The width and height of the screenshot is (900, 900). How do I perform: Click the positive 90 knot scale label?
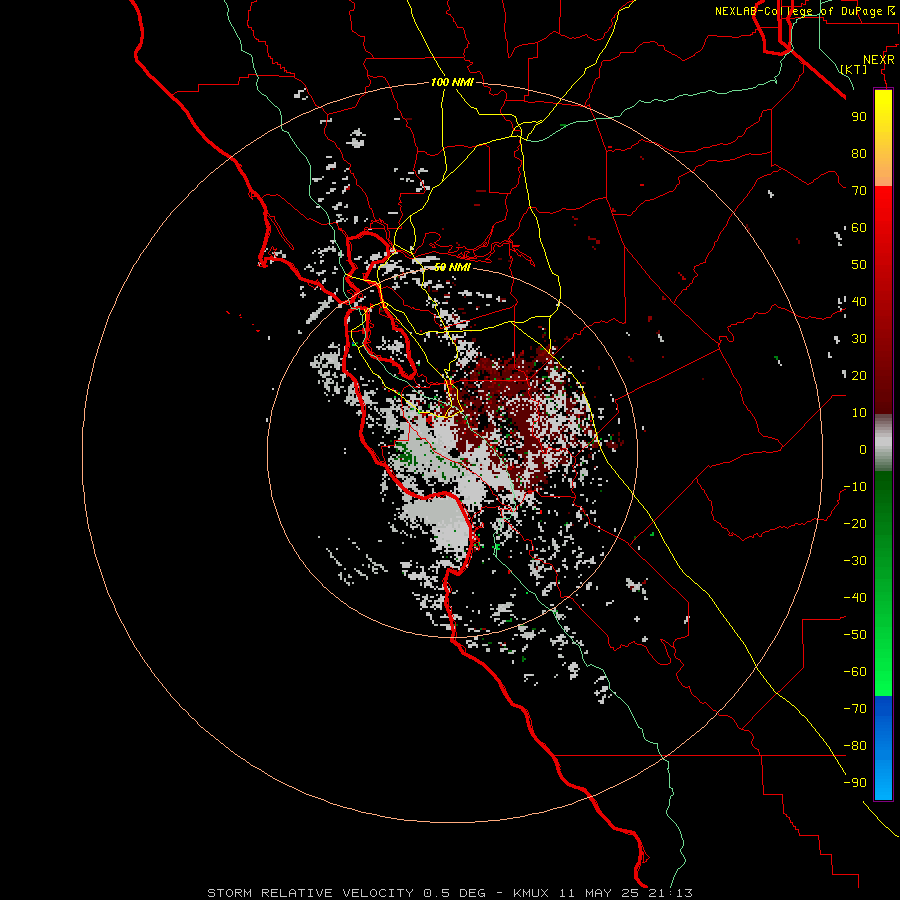859,117
